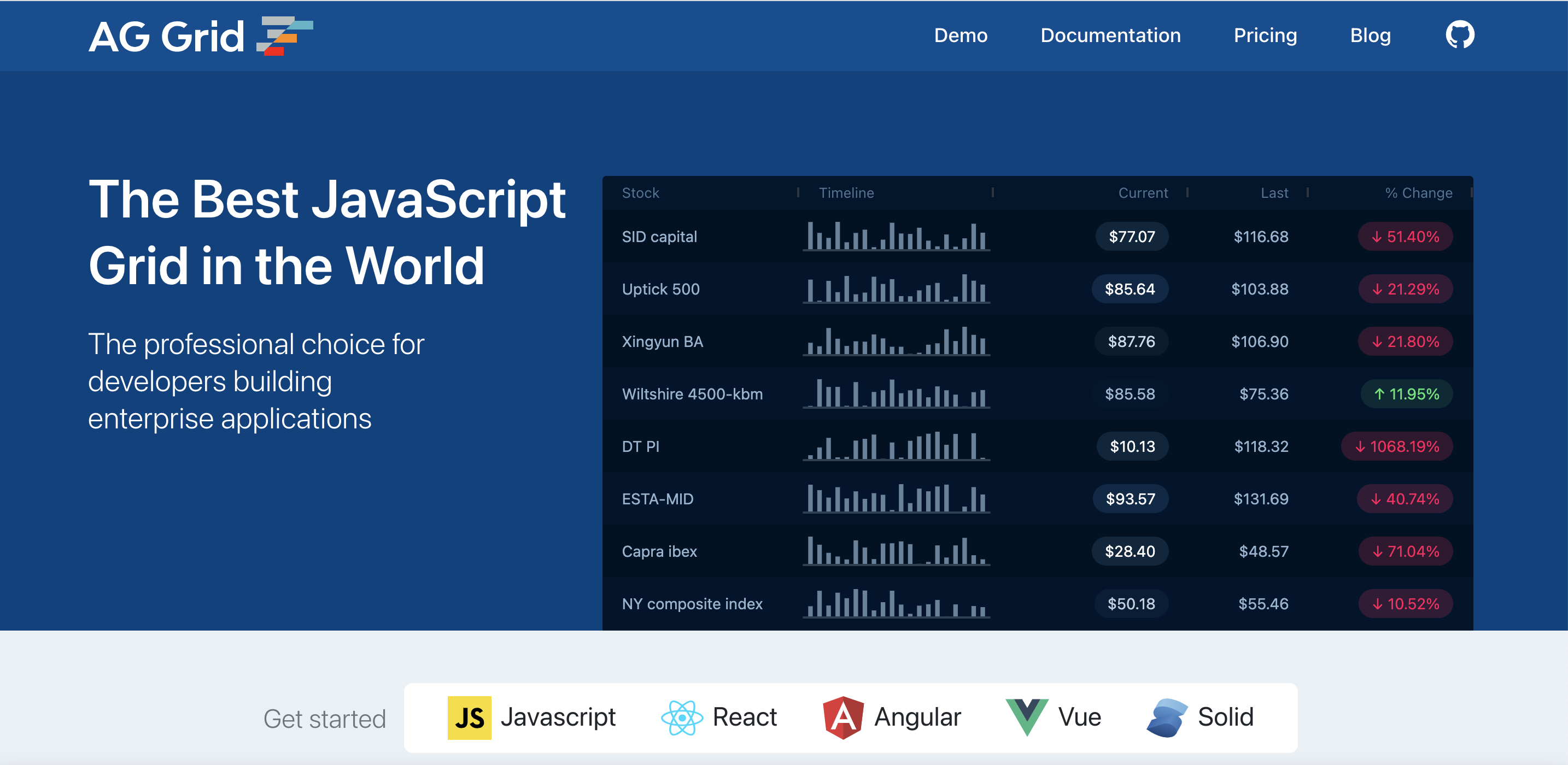Click the Capra ibex timeline sparkline
This screenshot has height=765, width=1568.
click(896, 551)
